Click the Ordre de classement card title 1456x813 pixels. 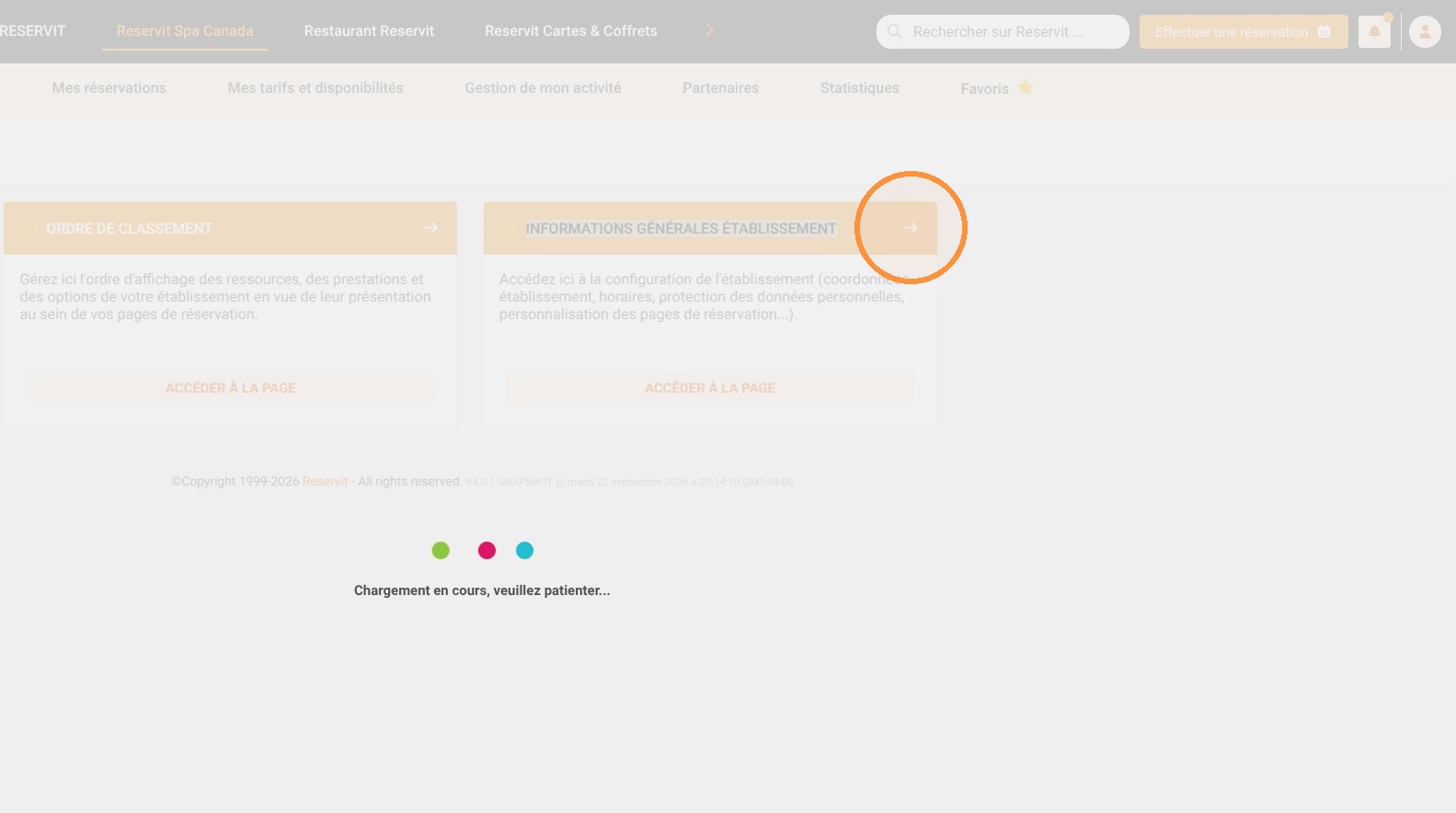129,228
